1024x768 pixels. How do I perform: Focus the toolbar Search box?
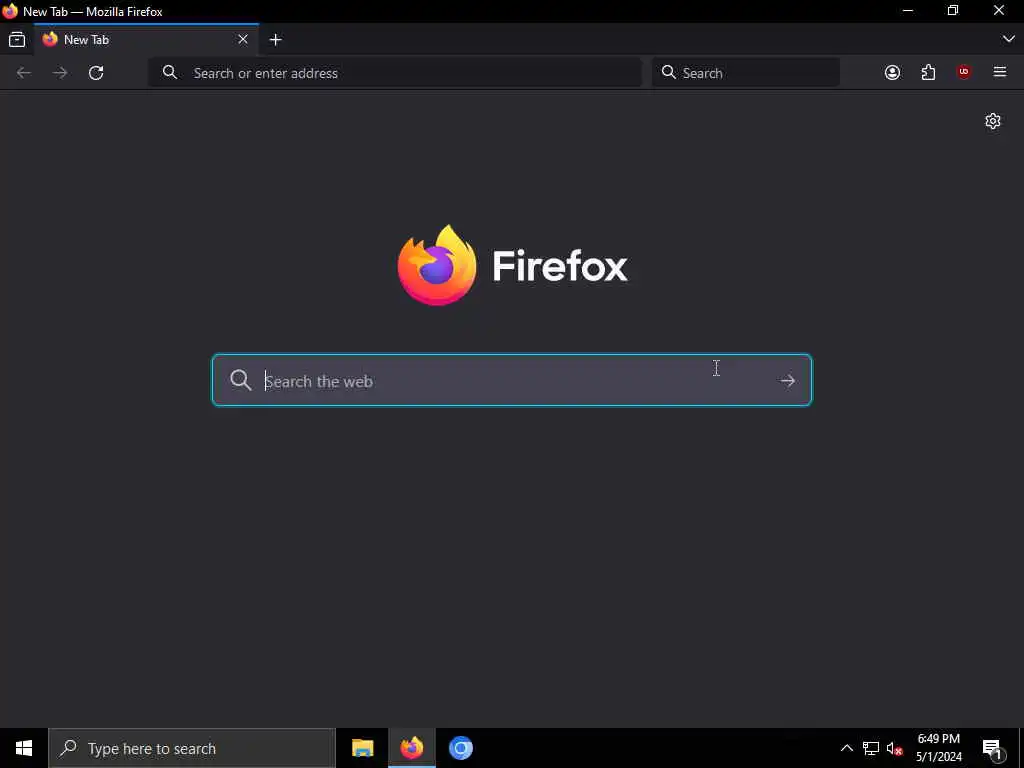(x=746, y=72)
